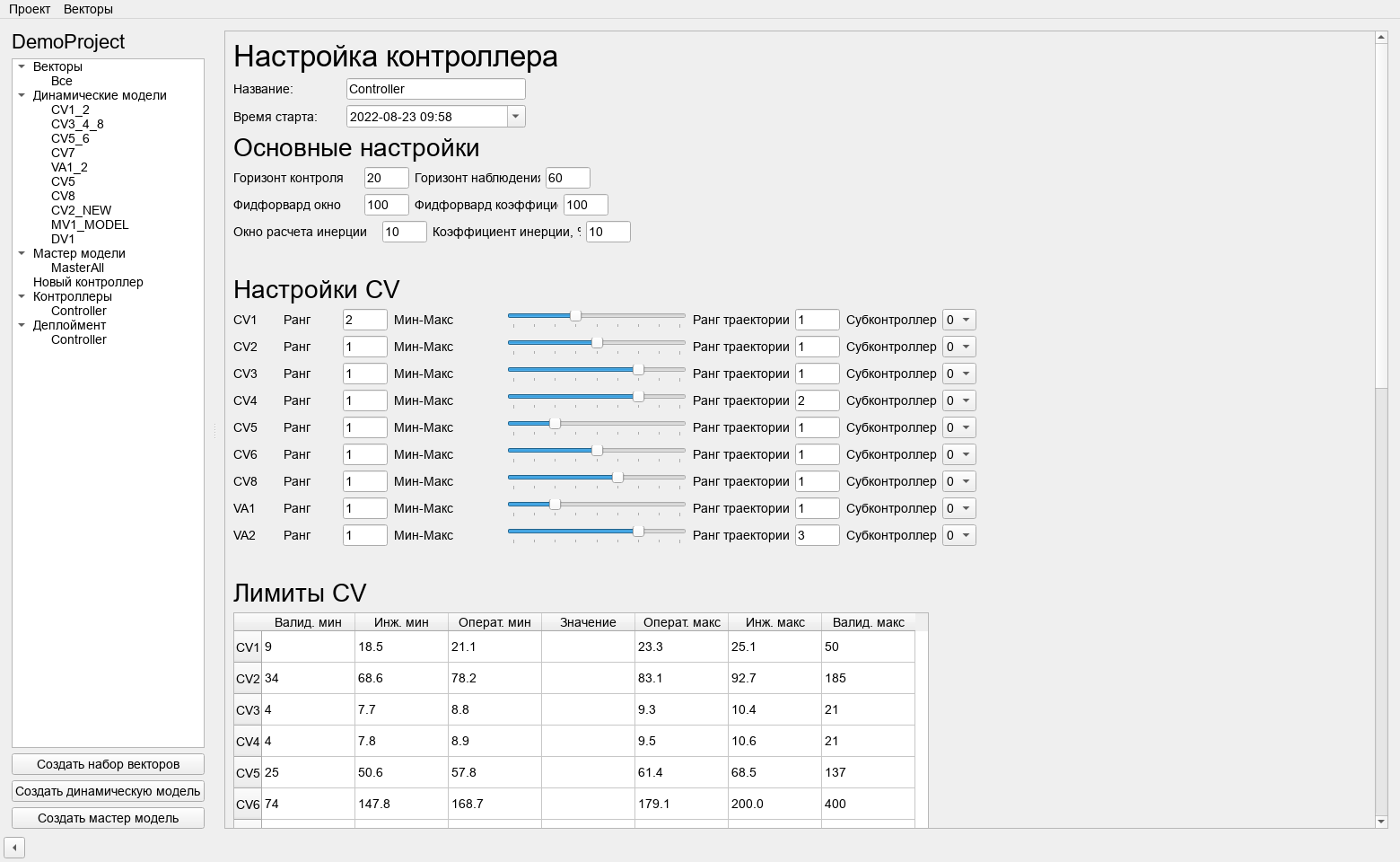Click the Фидфорвард окно input field

coord(387,205)
